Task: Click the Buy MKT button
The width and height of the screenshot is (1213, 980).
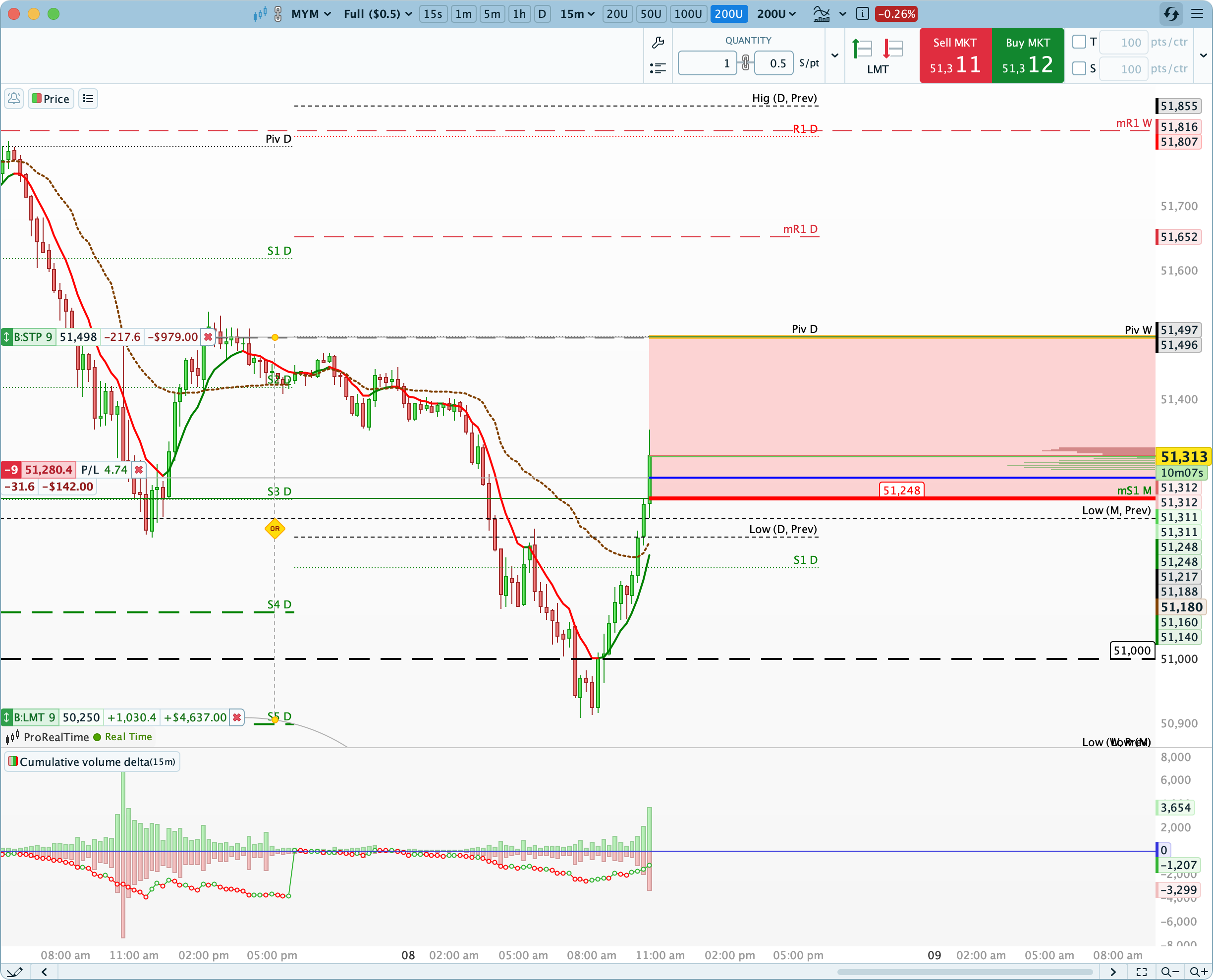Action: pos(1028,56)
